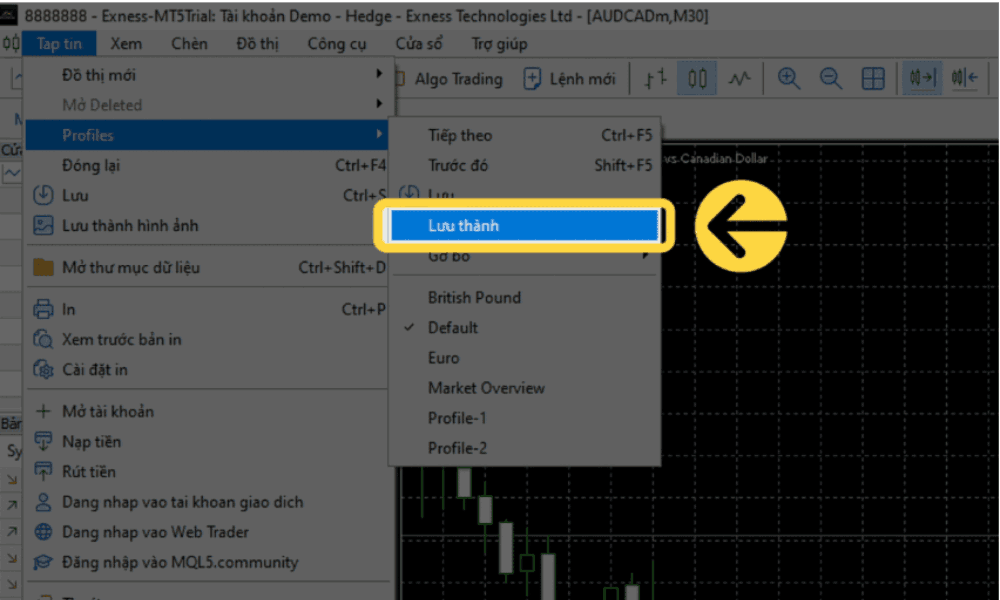Select British Pound profile
Viewport: 1000px width, 600px height.
tap(474, 297)
